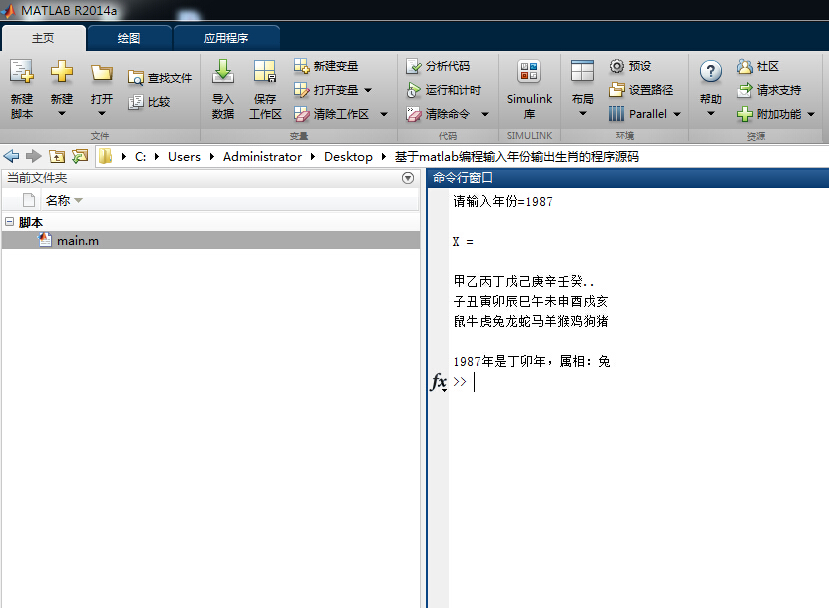Sort by the 名称 column header
Screen dimensions: 829x608
58,200
